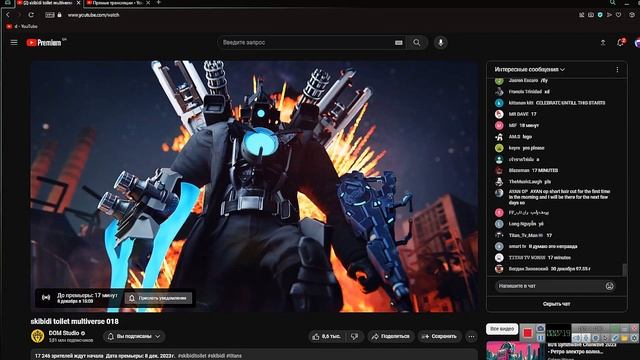Image resolution: width=640 pixels, height=360 pixels.
Task: Add page to bookmarks heart icon
Action: [x=619, y=15]
